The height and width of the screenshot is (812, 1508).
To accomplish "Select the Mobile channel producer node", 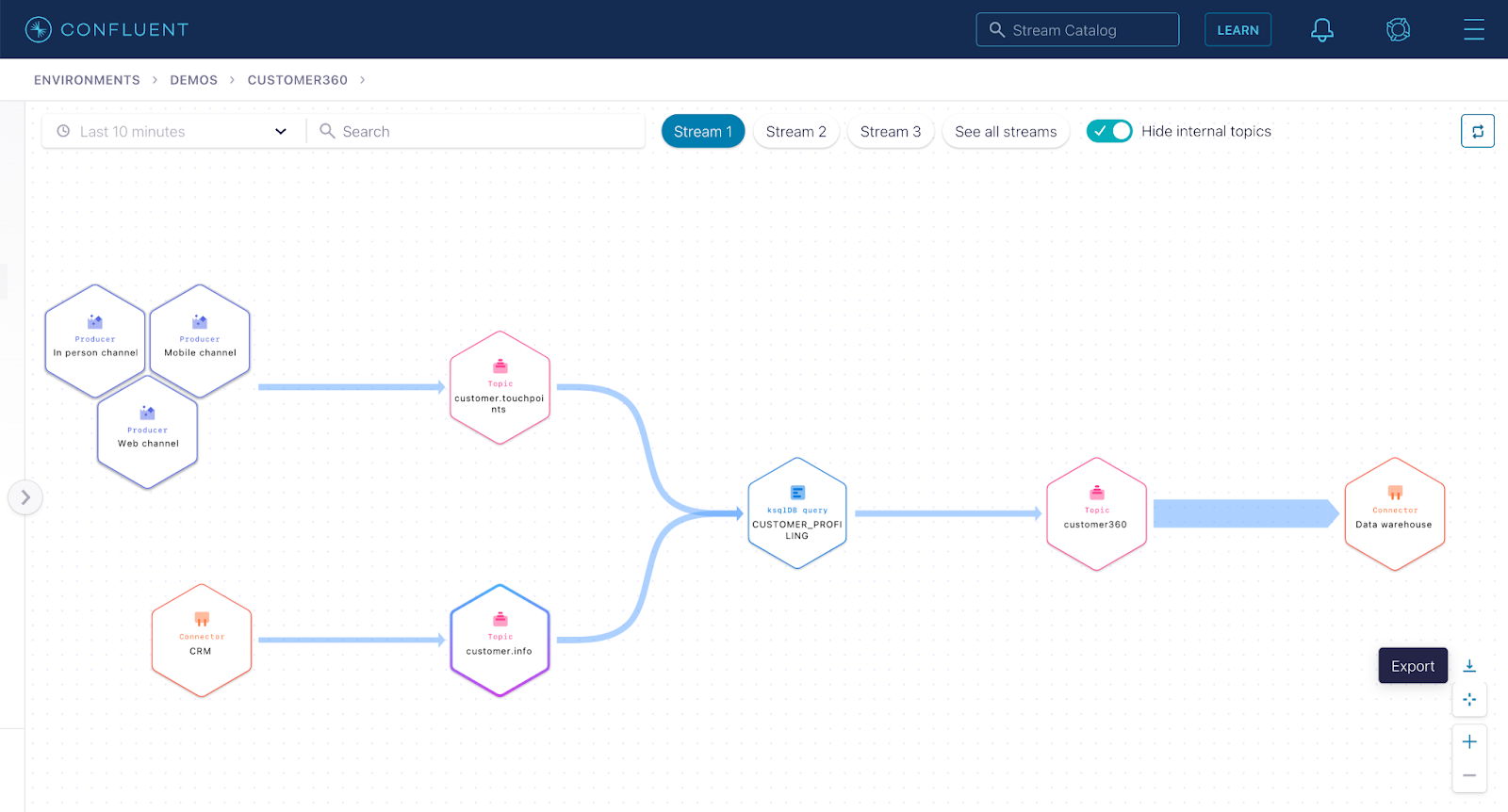I will pyautogui.click(x=200, y=341).
